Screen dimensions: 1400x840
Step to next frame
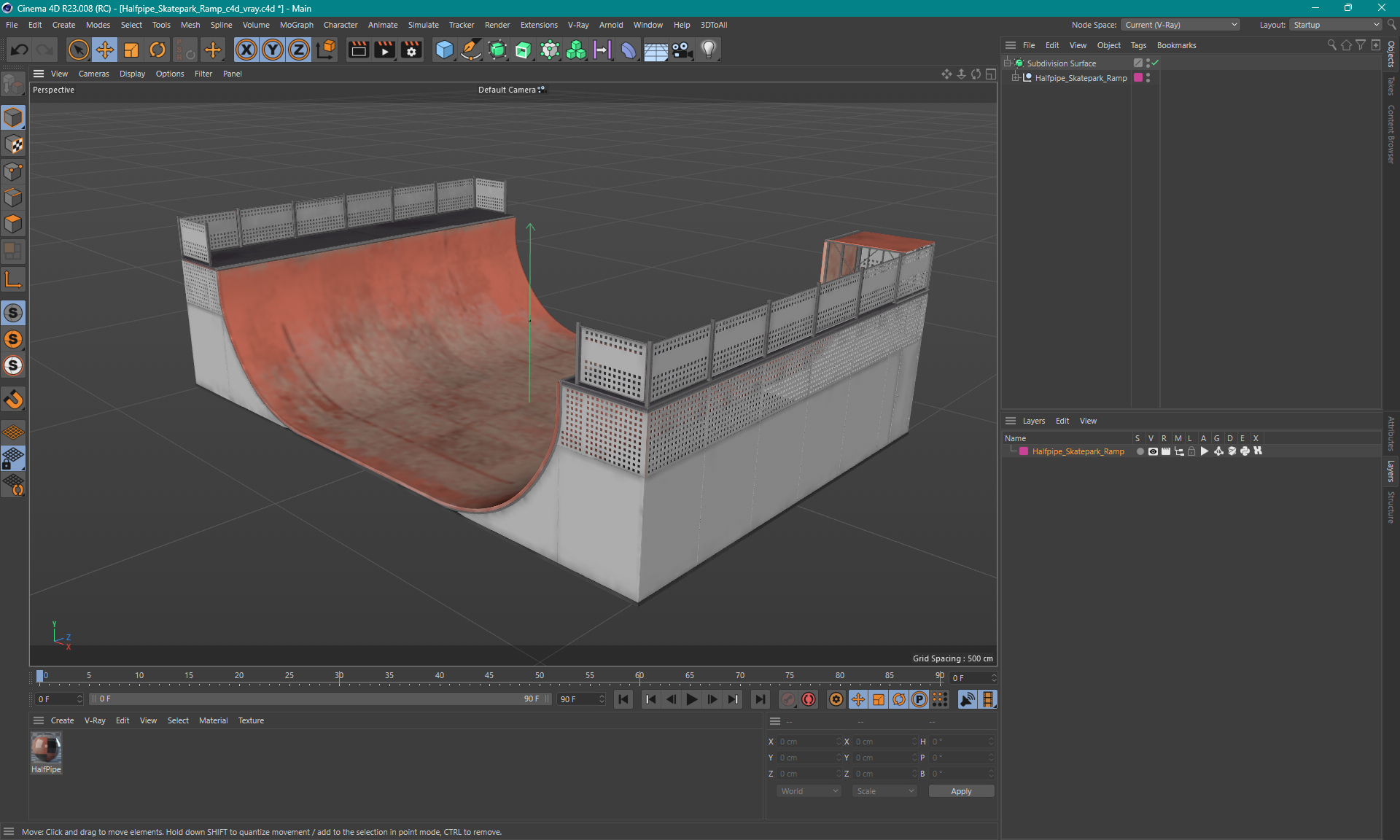(712, 699)
